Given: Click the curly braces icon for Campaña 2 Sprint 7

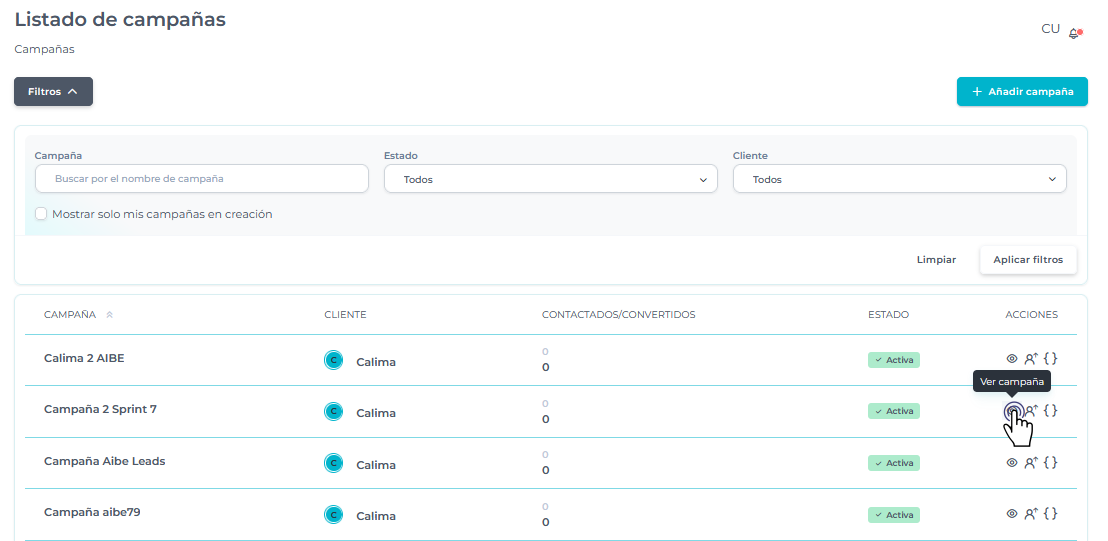Looking at the screenshot, I should [x=1050, y=410].
